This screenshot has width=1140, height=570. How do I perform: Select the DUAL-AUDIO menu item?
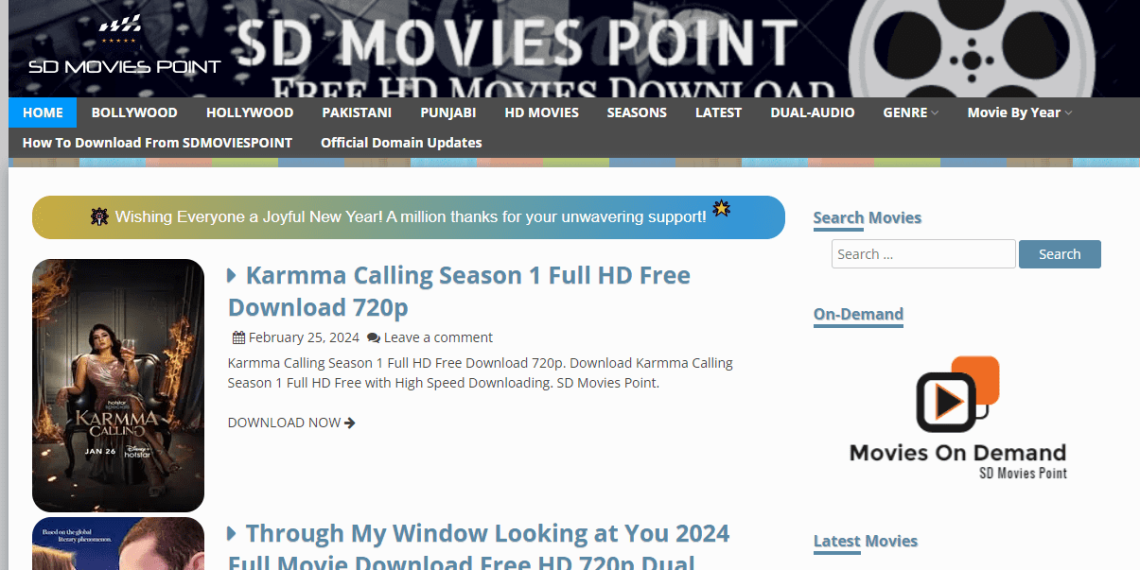tap(812, 113)
